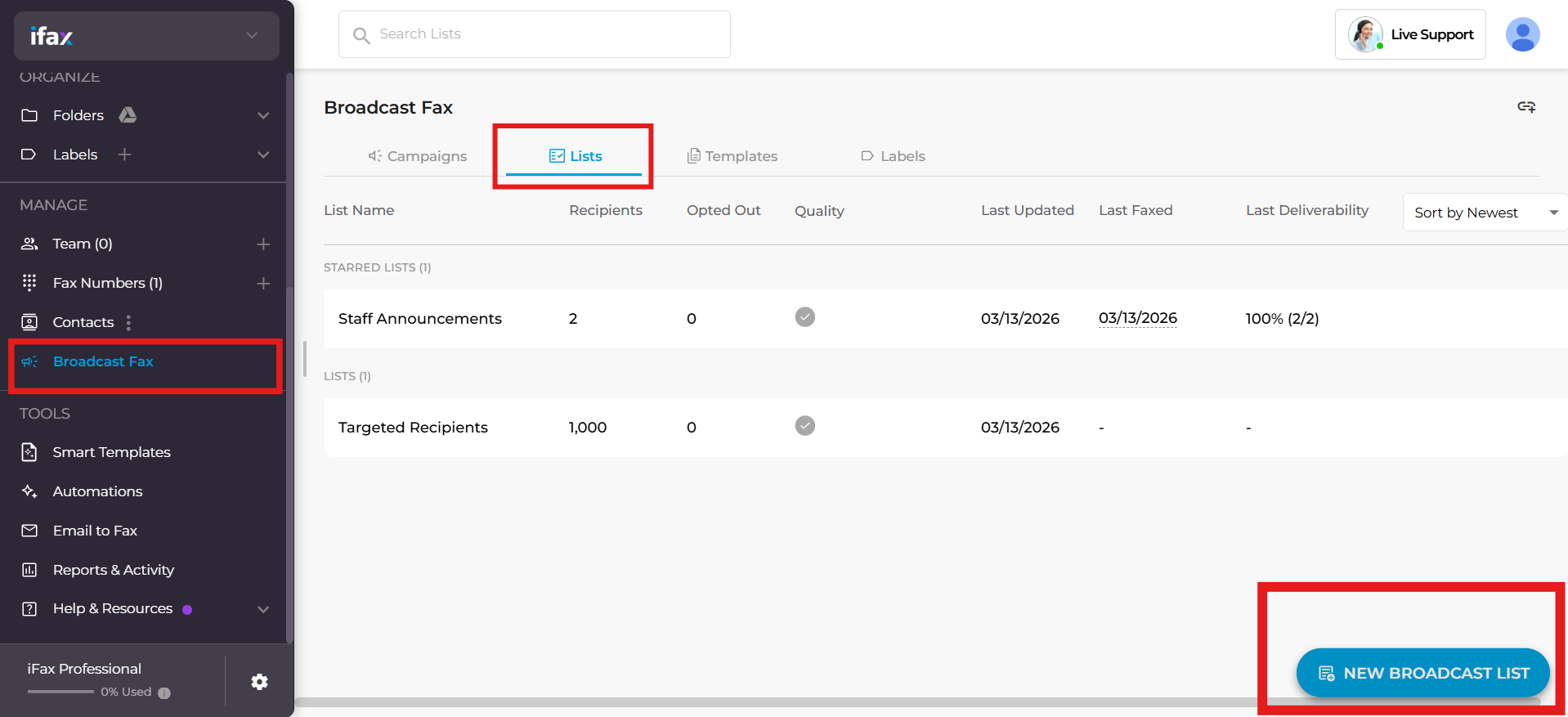Image resolution: width=1568 pixels, height=717 pixels.
Task: Click the user profile avatar
Action: pyautogui.click(x=1522, y=35)
